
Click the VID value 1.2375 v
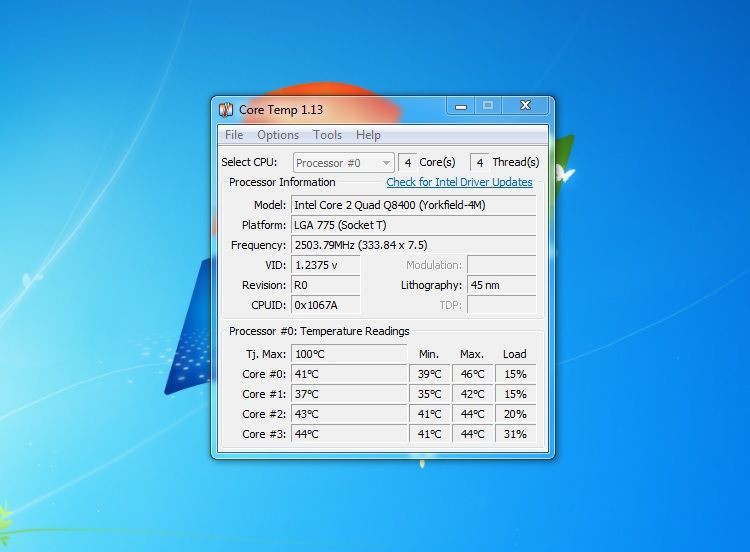click(x=325, y=265)
